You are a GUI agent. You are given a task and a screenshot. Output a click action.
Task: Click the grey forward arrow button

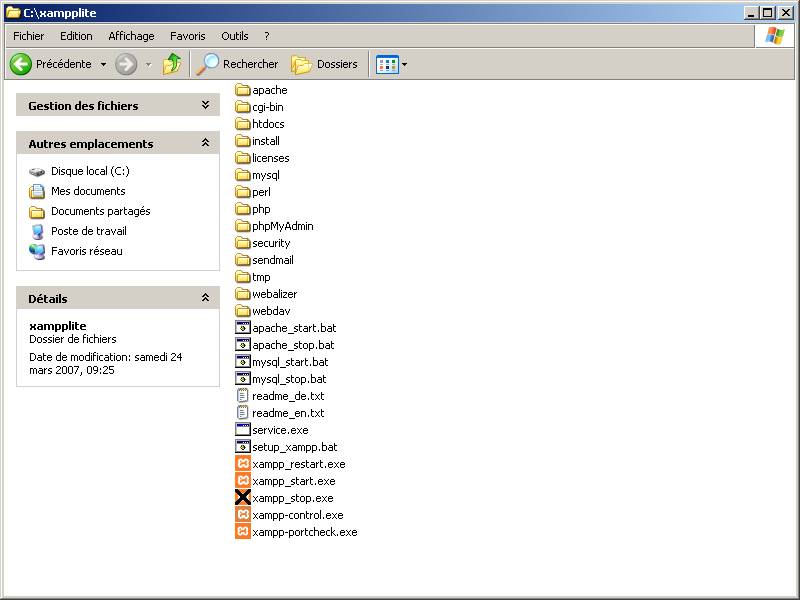(126, 64)
